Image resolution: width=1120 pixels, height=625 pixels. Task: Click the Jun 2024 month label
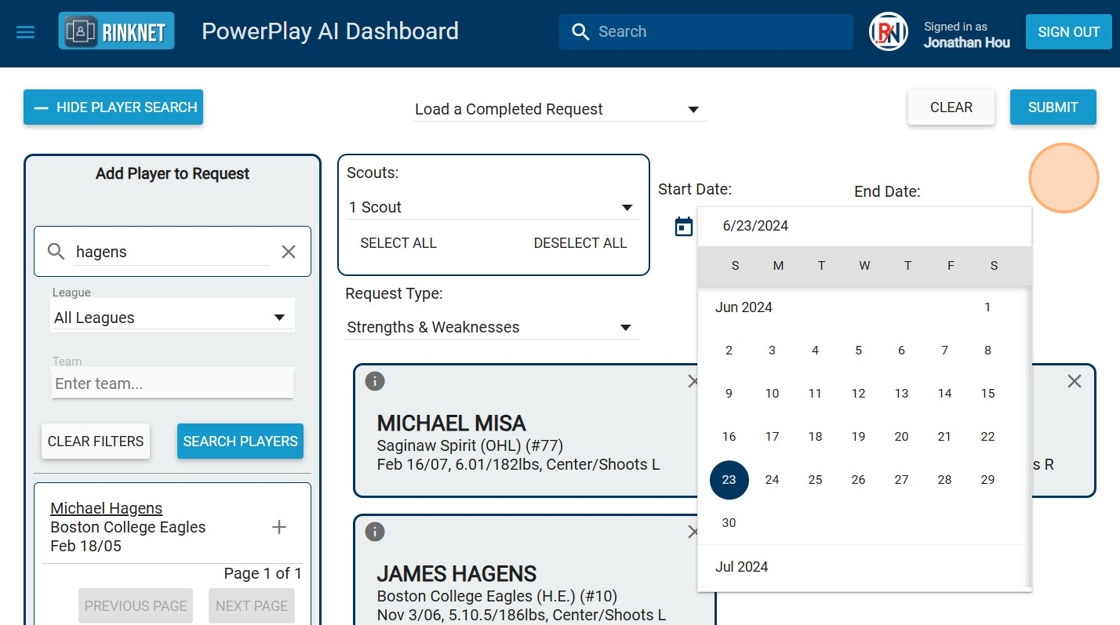pyautogui.click(x=744, y=307)
